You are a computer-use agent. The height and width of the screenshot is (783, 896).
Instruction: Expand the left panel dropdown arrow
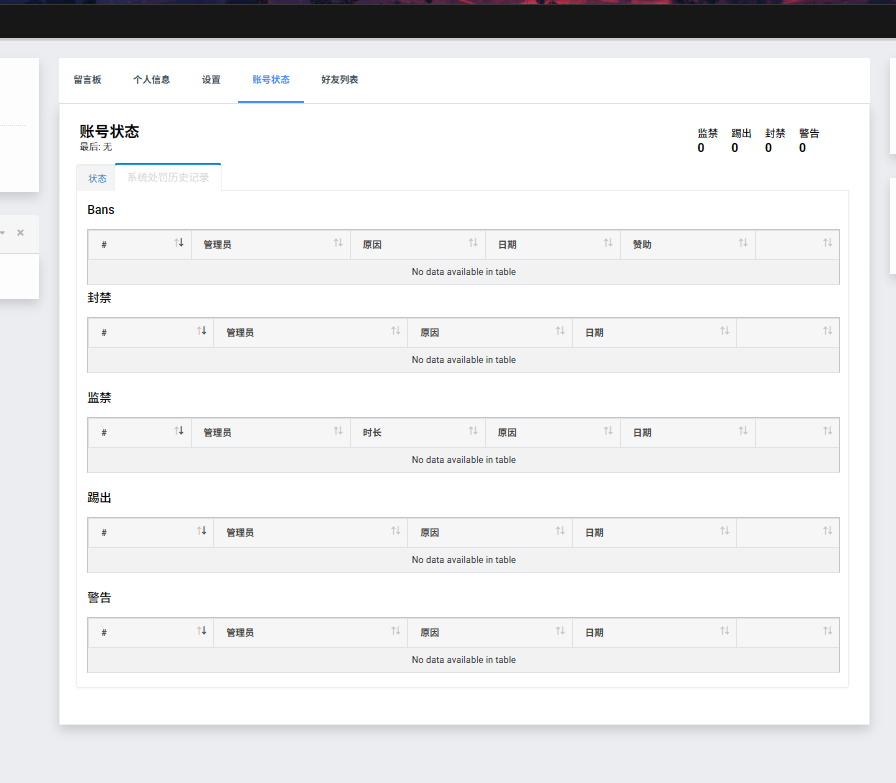[3, 232]
